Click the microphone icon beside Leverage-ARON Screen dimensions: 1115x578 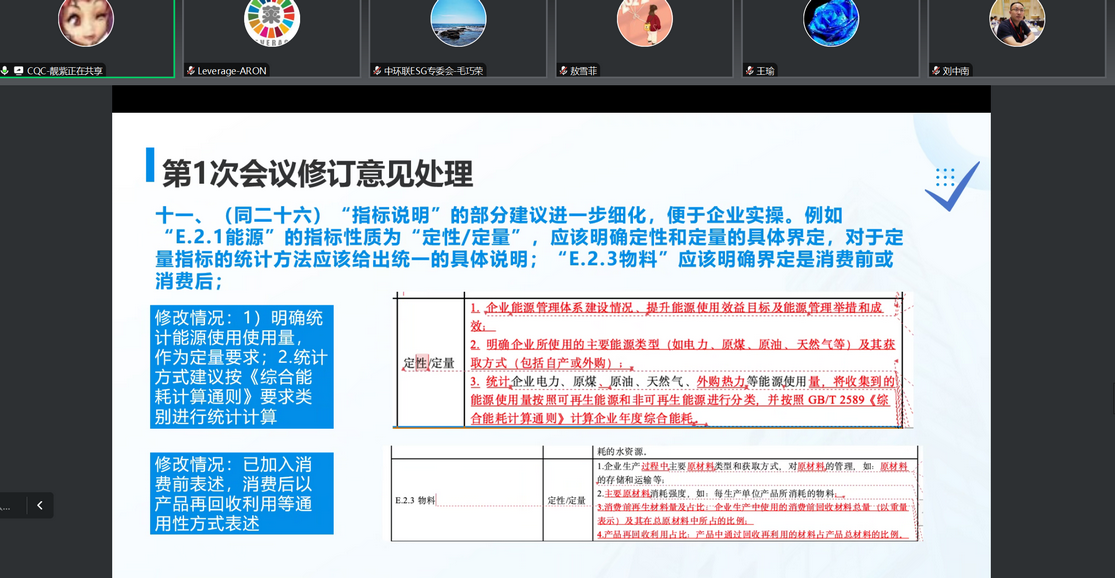click(x=191, y=71)
